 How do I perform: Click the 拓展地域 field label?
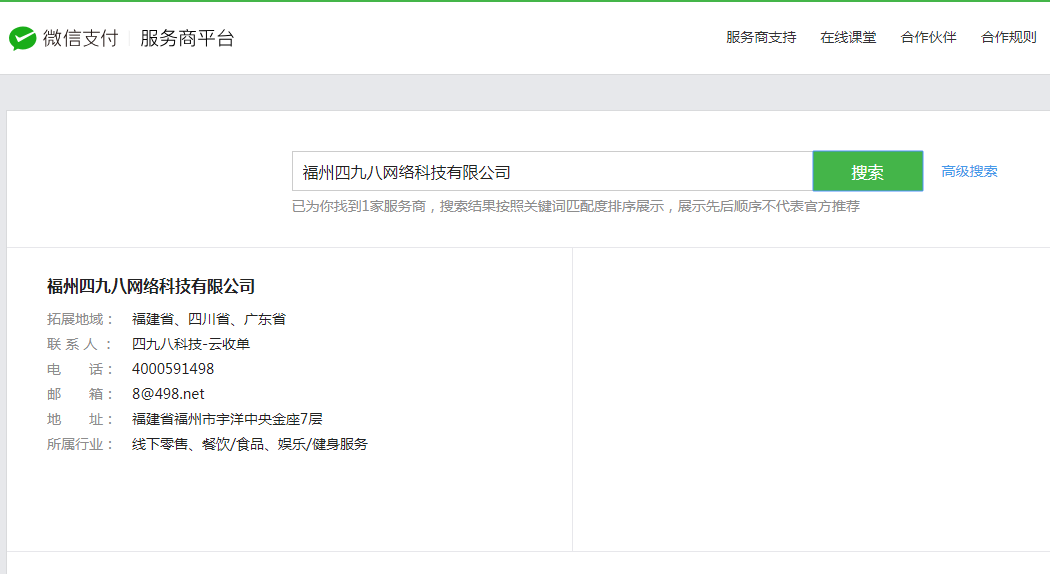point(80,319)
